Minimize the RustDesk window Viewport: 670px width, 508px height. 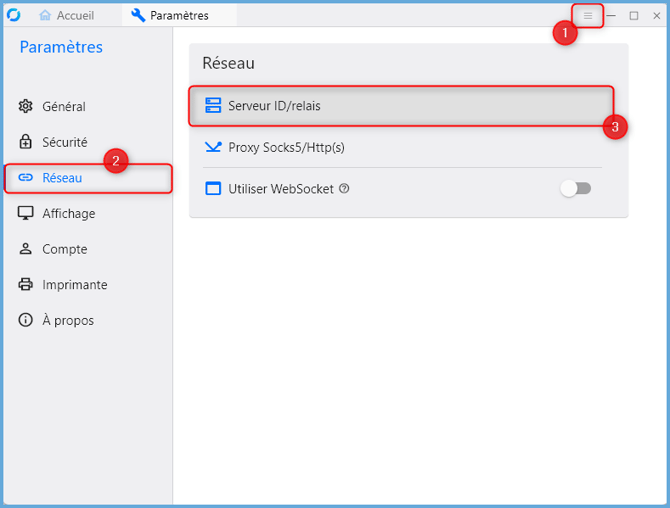611,16
